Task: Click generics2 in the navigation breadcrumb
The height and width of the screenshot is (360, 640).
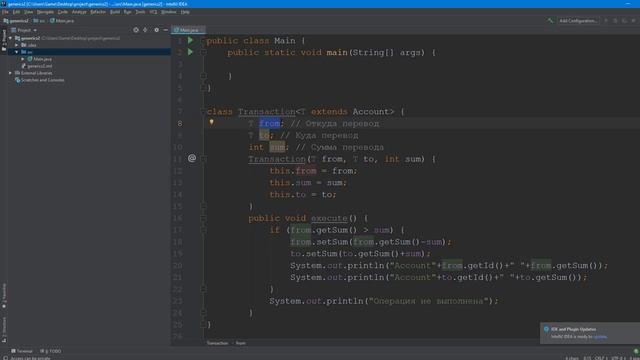Action: [x=16, y=20]
